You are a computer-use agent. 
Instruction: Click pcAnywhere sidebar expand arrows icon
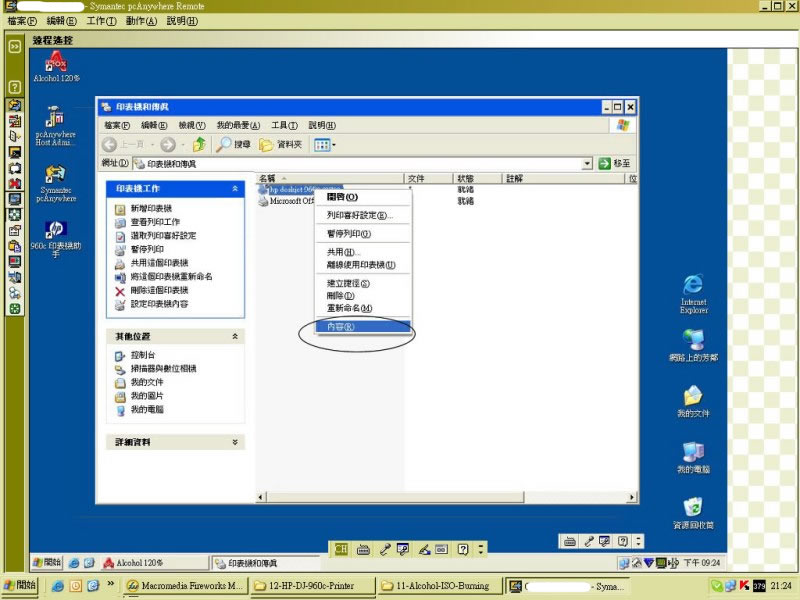click(15, 46)
